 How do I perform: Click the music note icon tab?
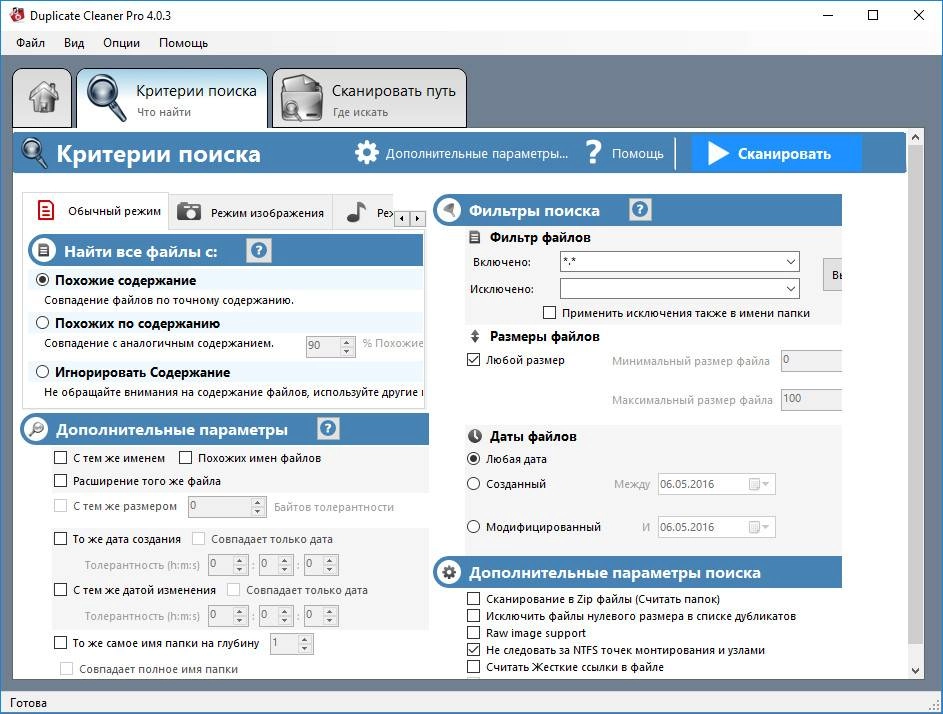click(357, 212)
